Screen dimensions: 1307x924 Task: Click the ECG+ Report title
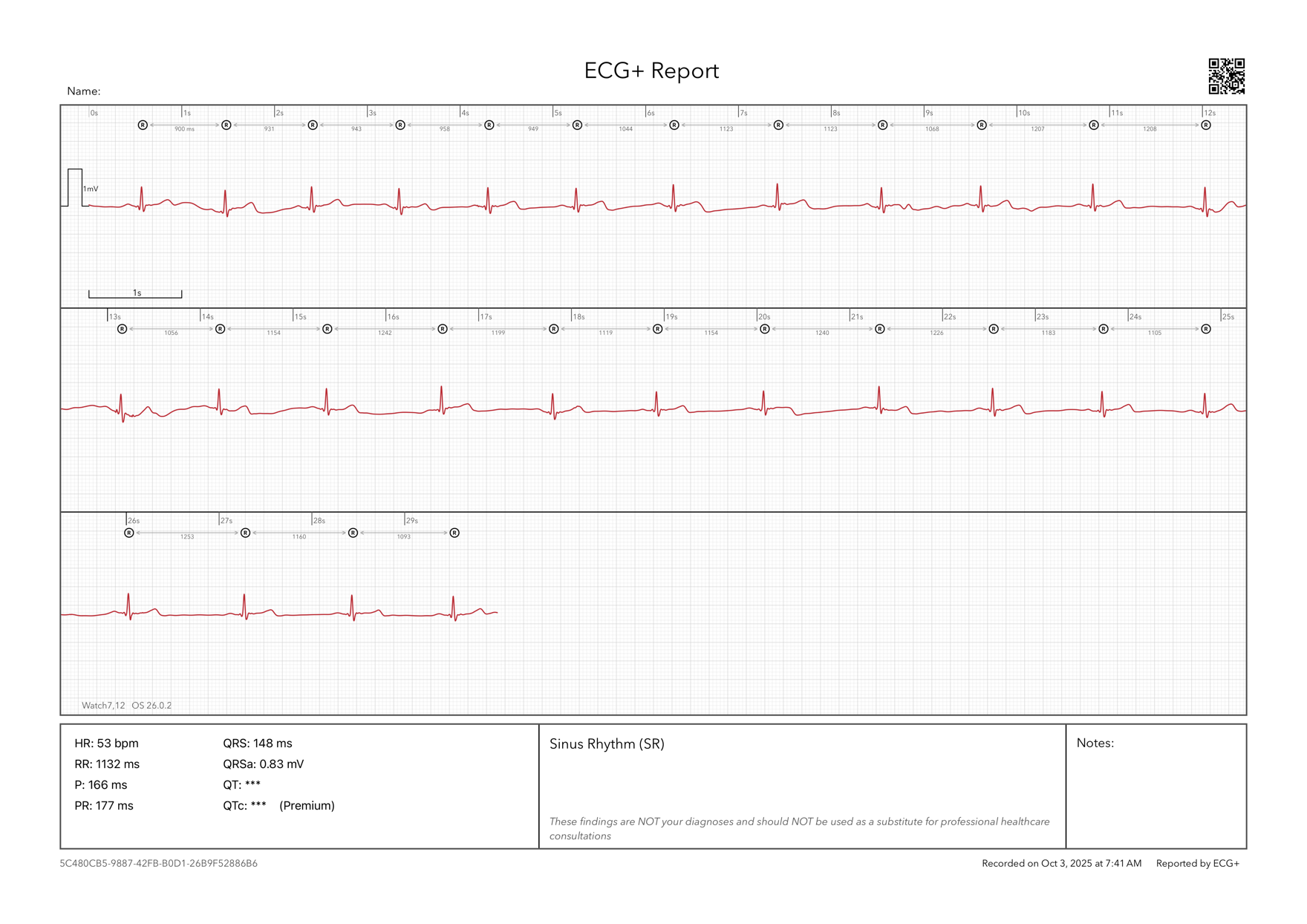[651, 71]
